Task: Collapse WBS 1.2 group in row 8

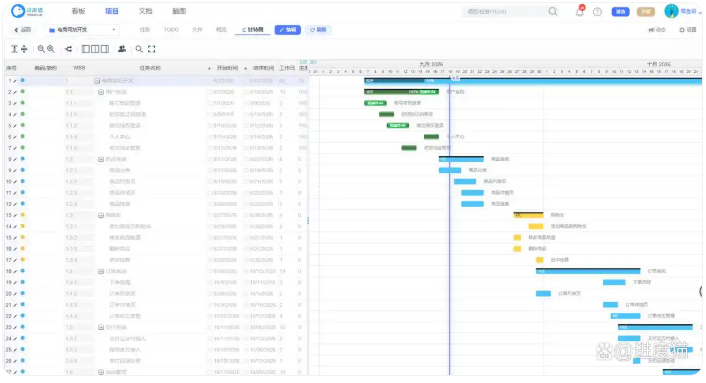Action: (x=101, y=159)
